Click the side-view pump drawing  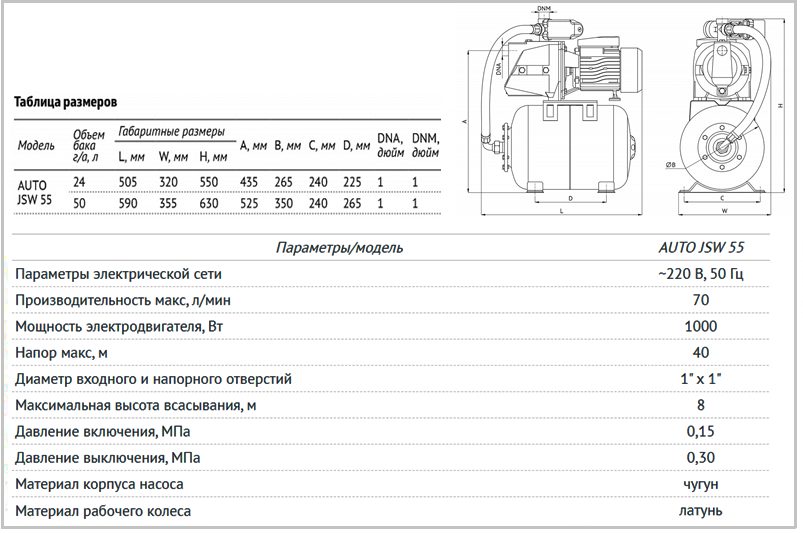tap(552, 110)
